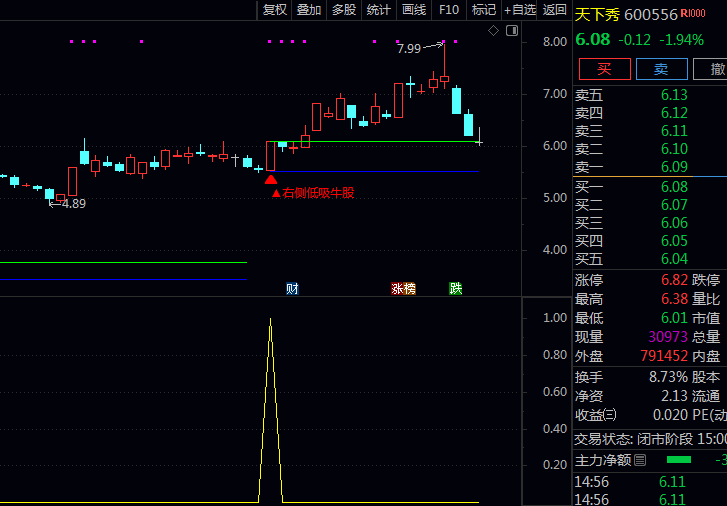Click the 涨榜 event marker icon
The height and width of the screenshot is (506, 727).
coord(403,289)
